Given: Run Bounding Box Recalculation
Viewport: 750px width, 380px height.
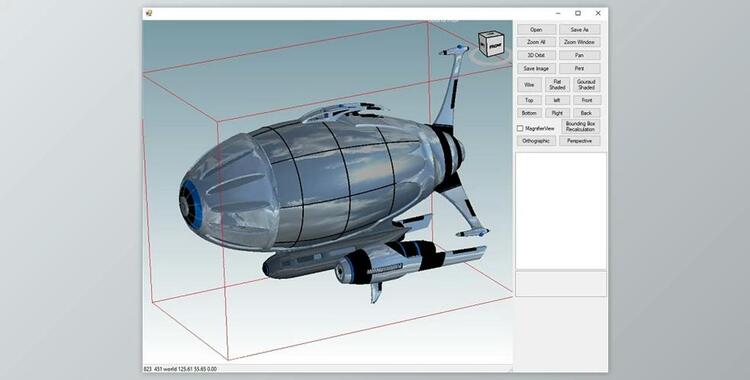Looking at the screenshot, I should [x=580, y=126].
